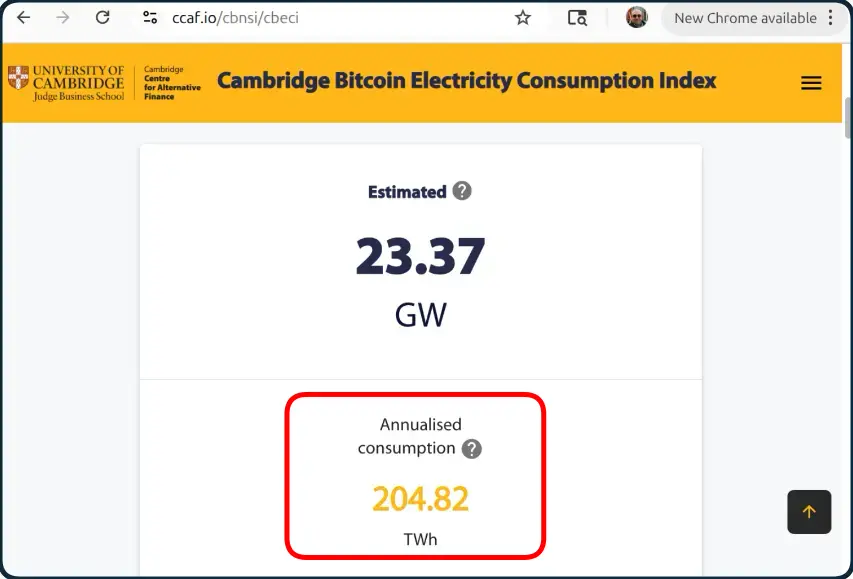
Task: Click help icon next to Annualised consumption
Action: (x=472, y=449)
